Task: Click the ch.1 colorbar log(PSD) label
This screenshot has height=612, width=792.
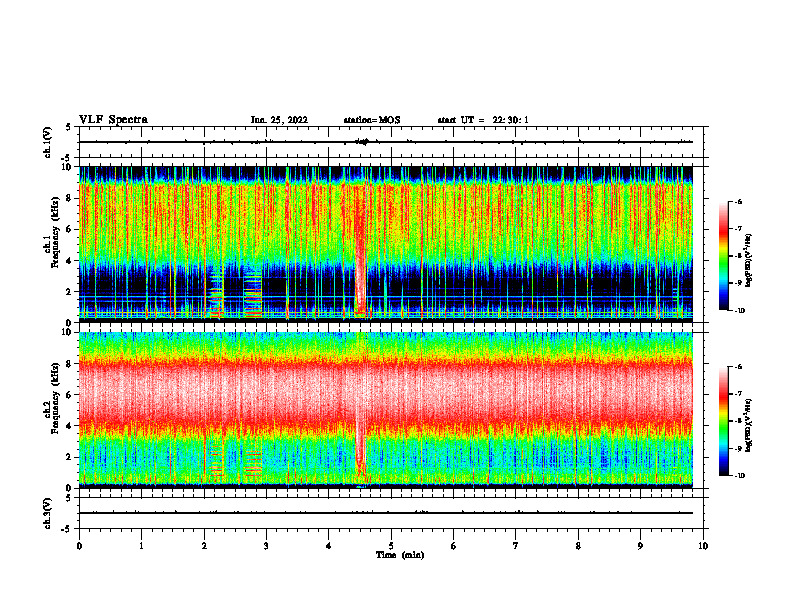Action: 749,261
